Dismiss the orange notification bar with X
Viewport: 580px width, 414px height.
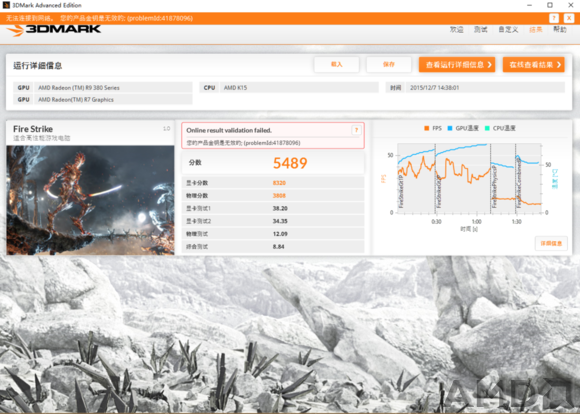(x=569, y=18)
